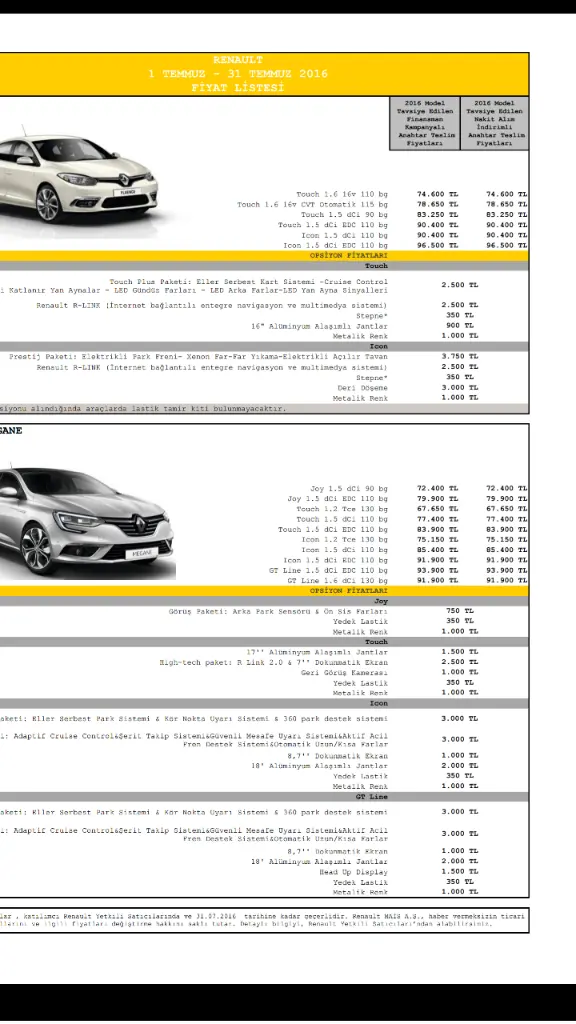Select the '16" Alüminyum Alaşımlı Jantlar' option

pyautogui.click(x=319, y=327)
